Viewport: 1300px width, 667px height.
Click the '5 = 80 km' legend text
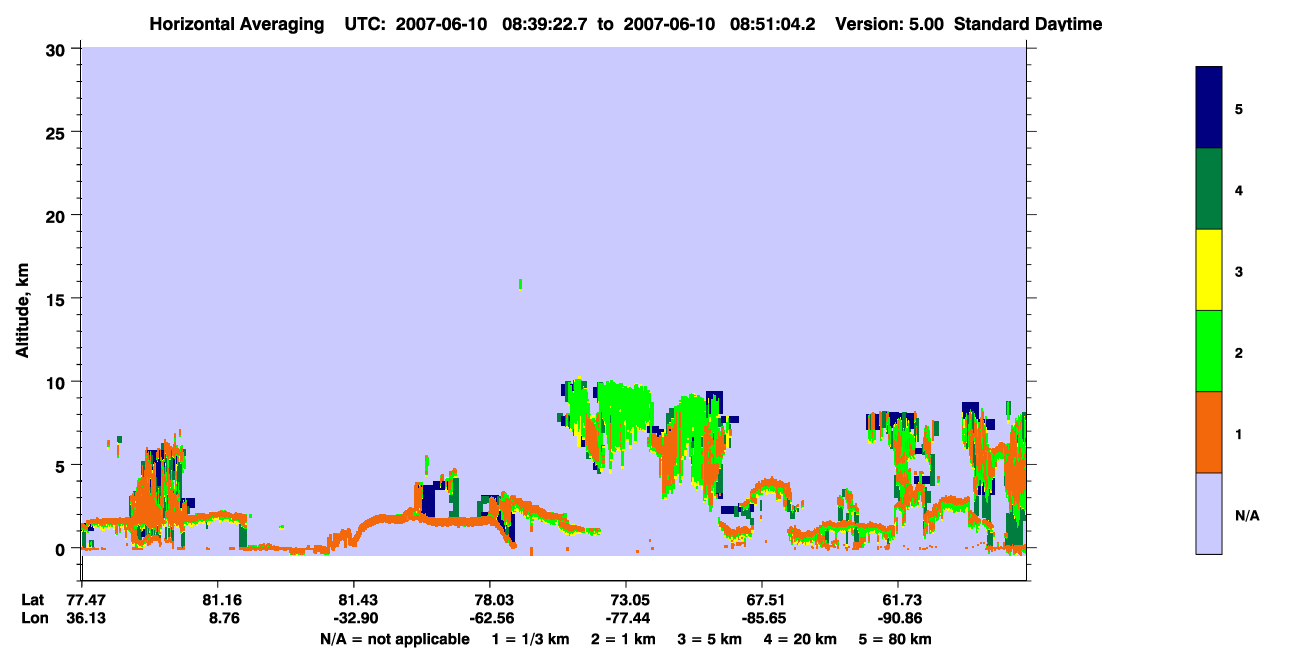click(x=896, y=639)
